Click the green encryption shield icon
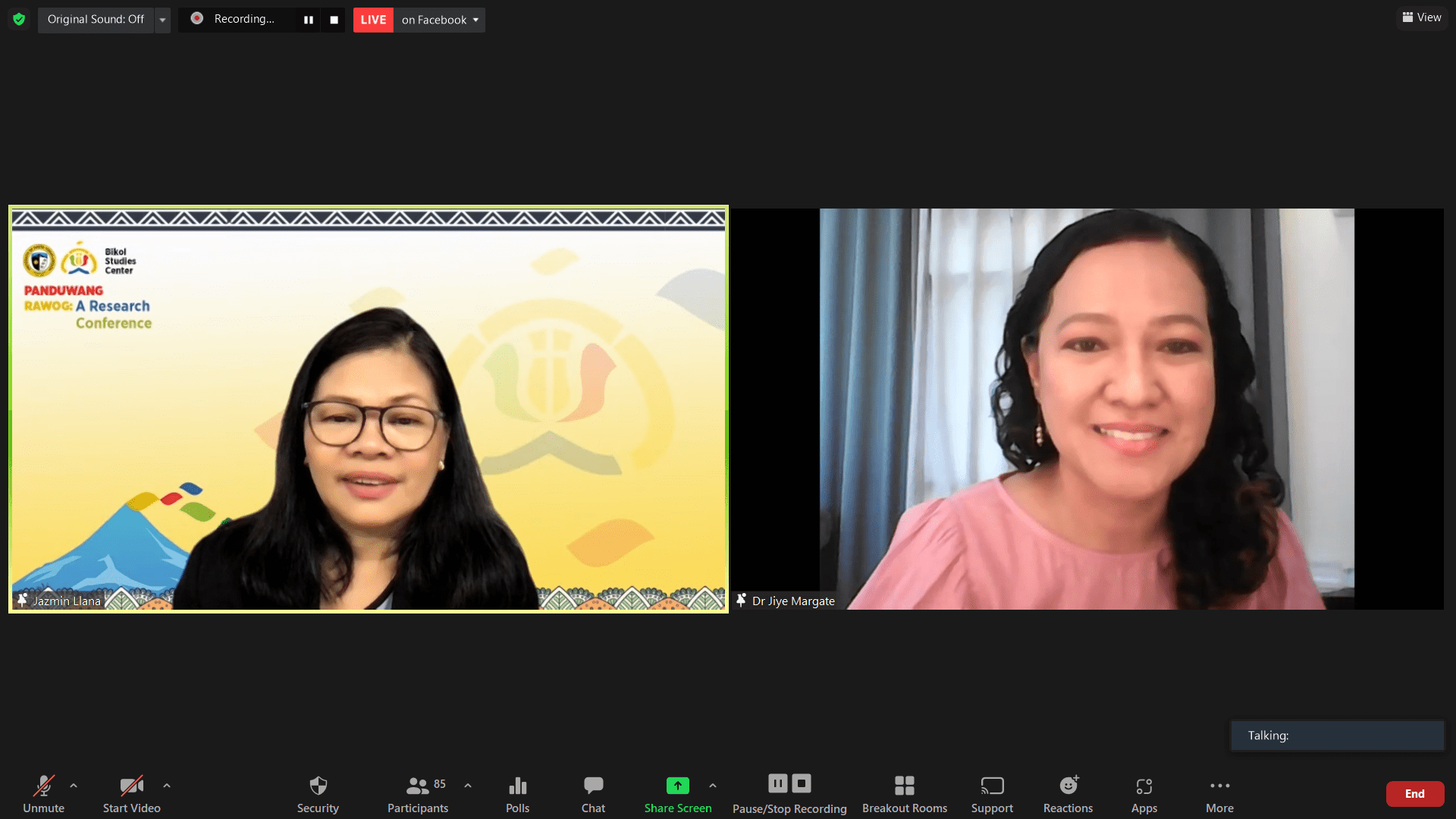1456x819 pixels. (x=19, y=19)
